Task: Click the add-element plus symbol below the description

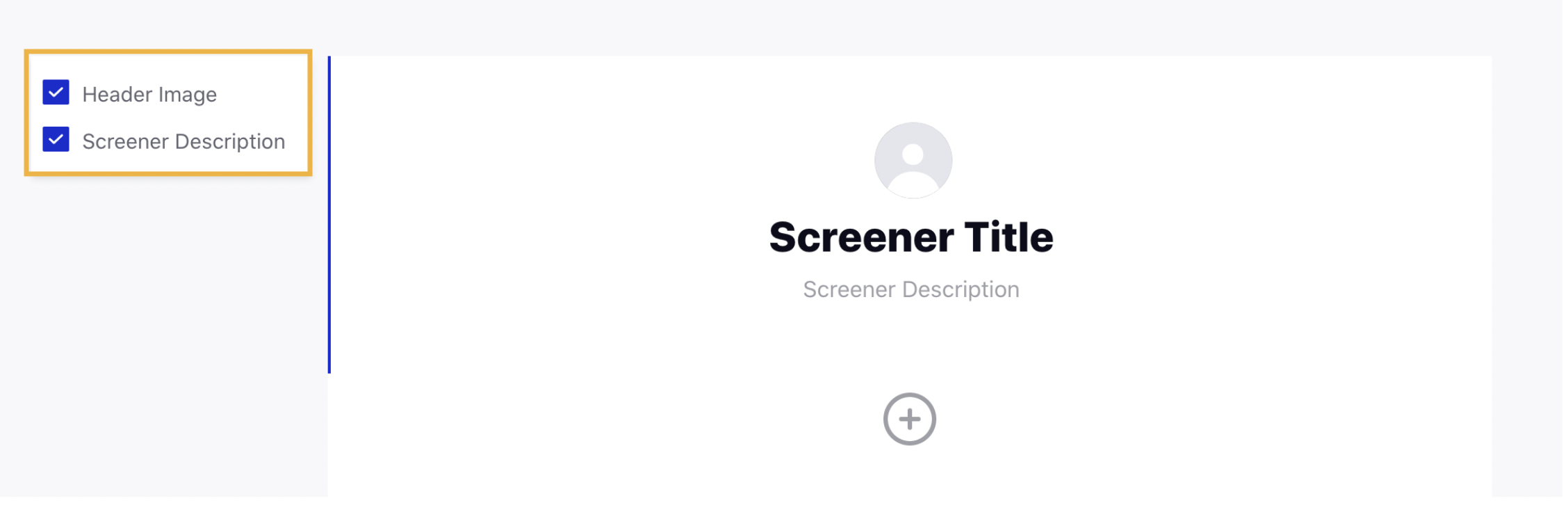Action: tap(909, 418)
